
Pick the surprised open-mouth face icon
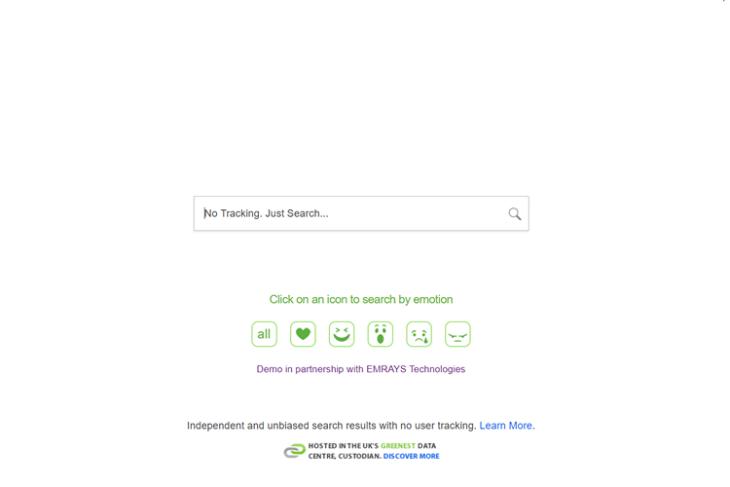pos(380,334)
